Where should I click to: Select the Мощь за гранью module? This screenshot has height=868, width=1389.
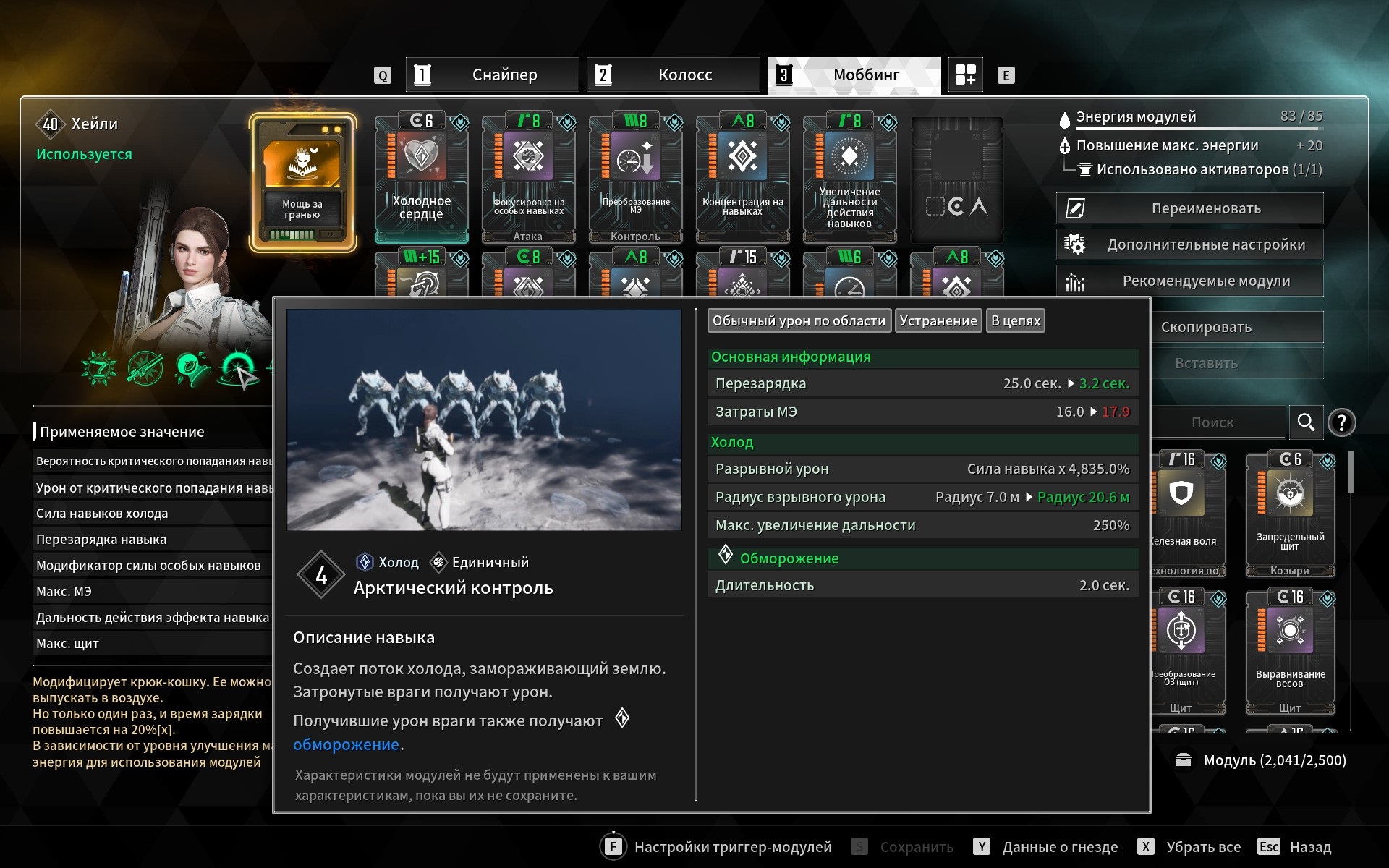click(x=302, y=182)
